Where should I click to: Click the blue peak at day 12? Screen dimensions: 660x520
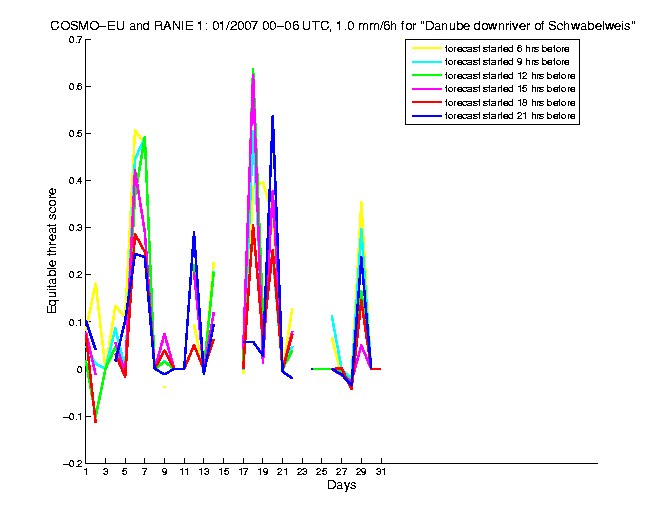(x=194, y=233)
